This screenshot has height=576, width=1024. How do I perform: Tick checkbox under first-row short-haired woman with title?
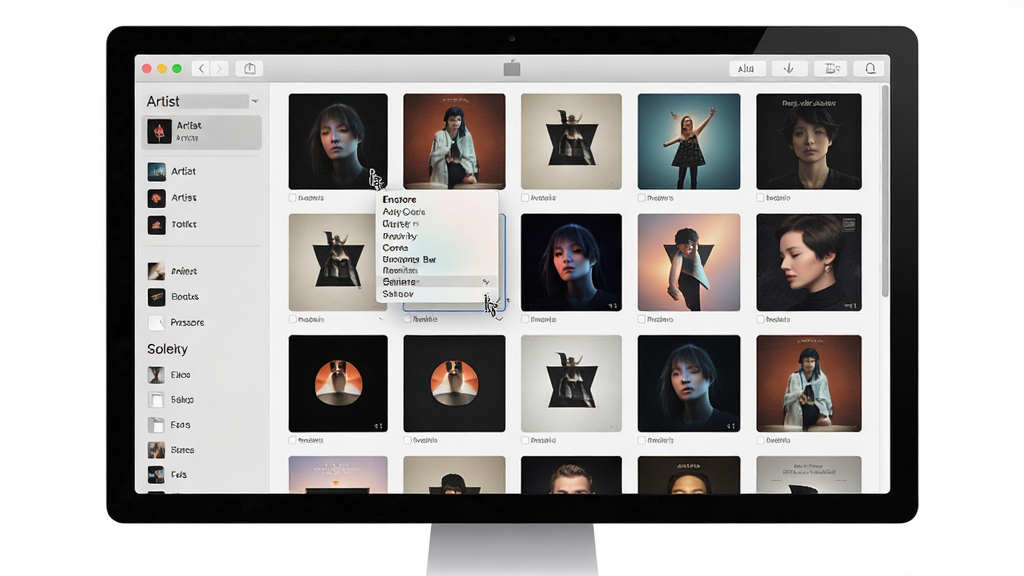[x=760, y=198]
